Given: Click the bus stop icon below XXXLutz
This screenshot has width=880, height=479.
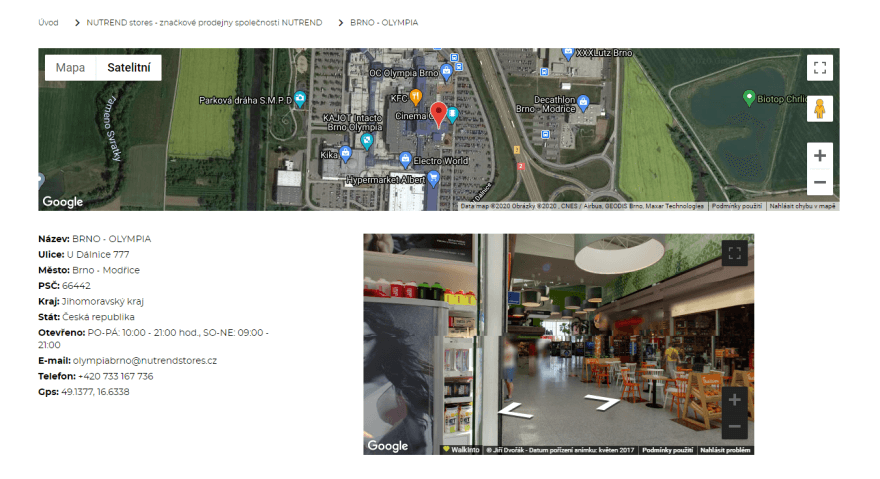Looking at the screenshot, I should 544,72.
